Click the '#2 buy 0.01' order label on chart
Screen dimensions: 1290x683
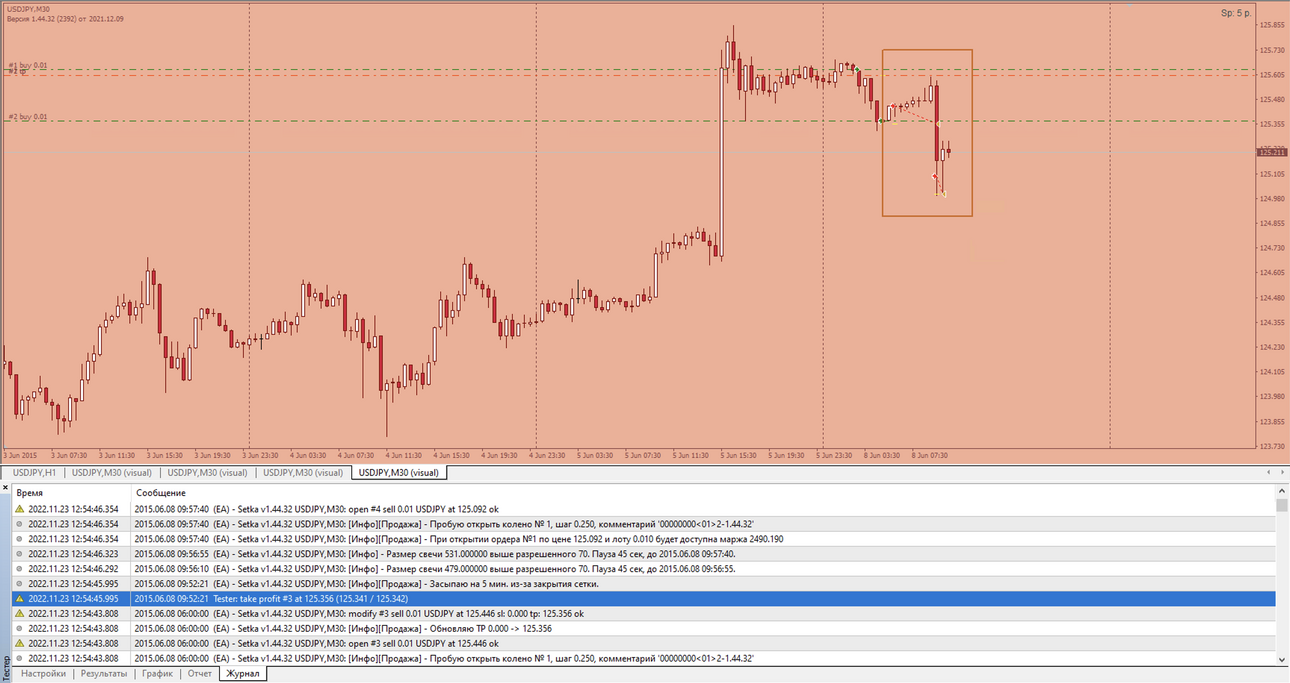tap(28, 117)
